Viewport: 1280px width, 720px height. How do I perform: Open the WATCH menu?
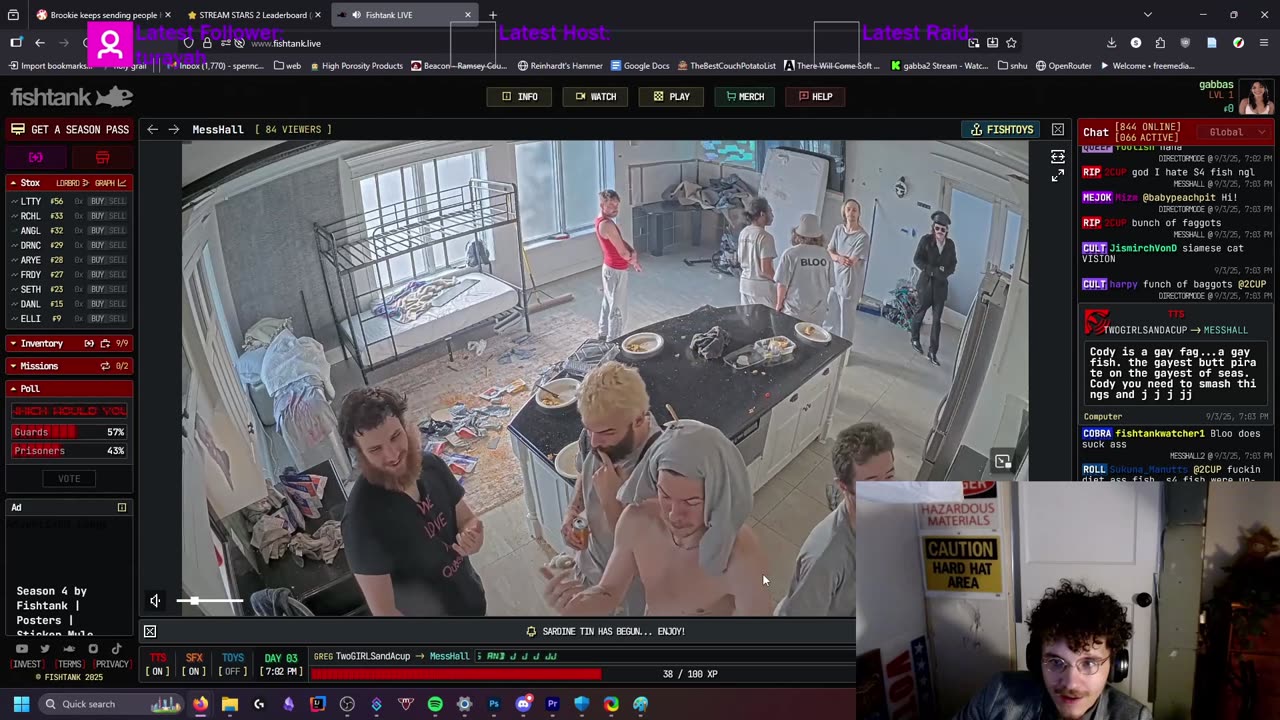click(595, 97)
